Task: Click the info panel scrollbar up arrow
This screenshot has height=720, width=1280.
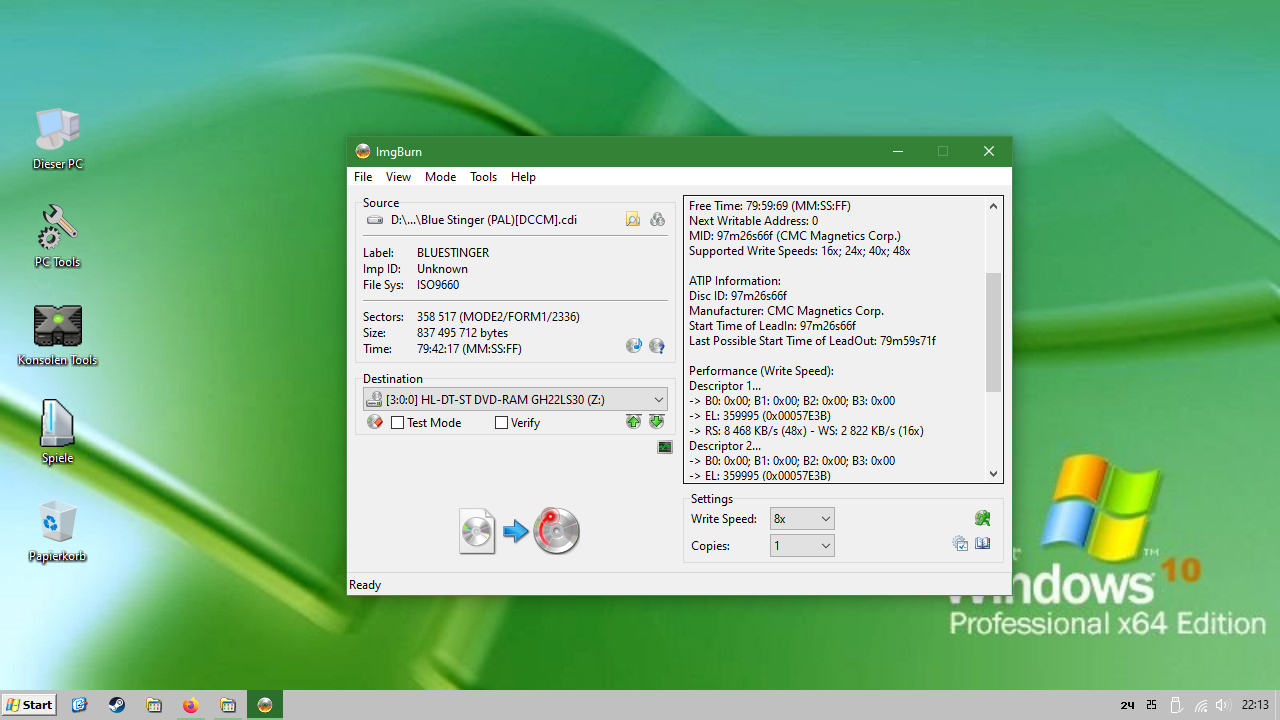Action: (x=993, y=206)
